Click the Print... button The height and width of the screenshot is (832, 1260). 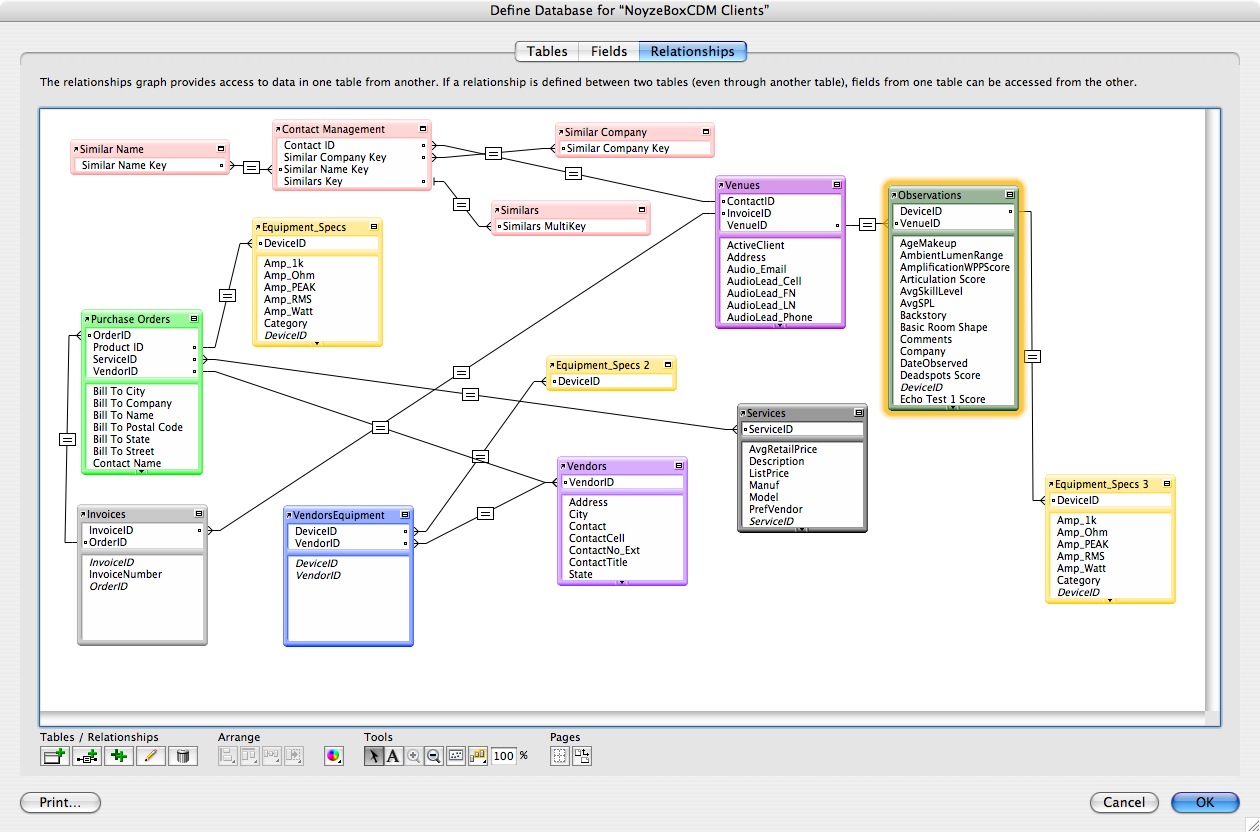[61, 802]
